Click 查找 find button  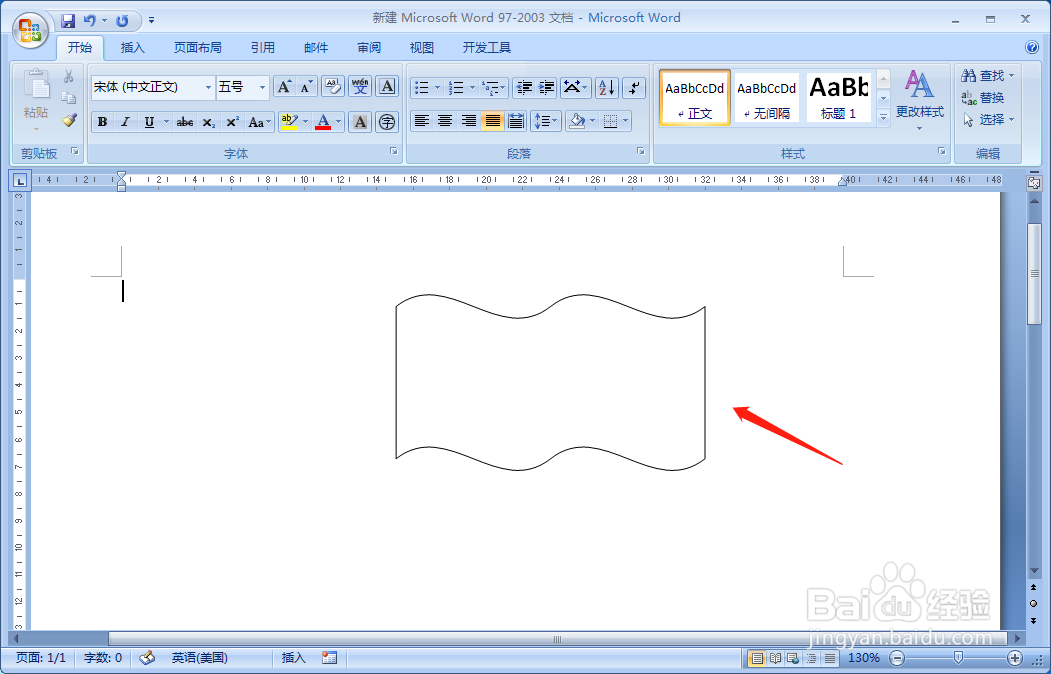[988, 76]
